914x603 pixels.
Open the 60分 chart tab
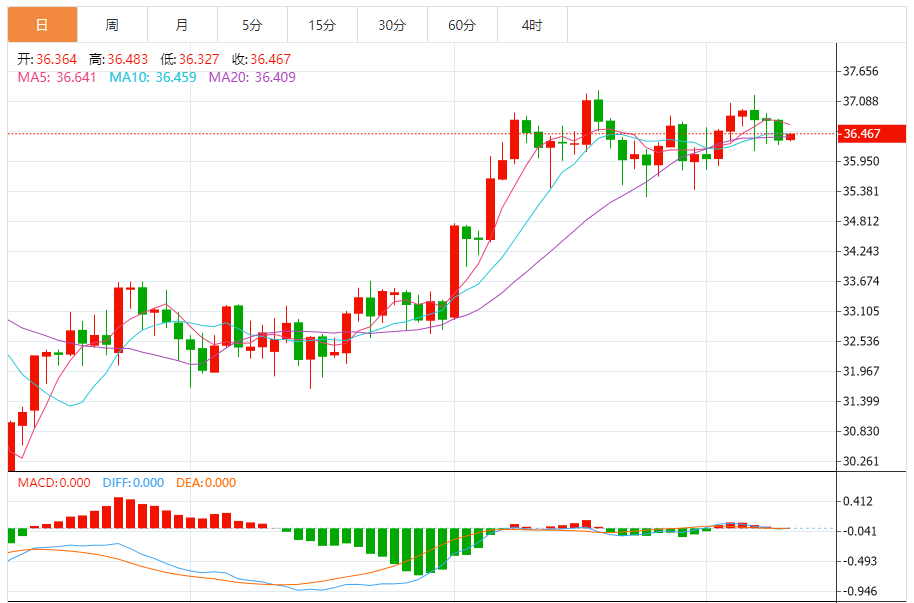(462, 25)
